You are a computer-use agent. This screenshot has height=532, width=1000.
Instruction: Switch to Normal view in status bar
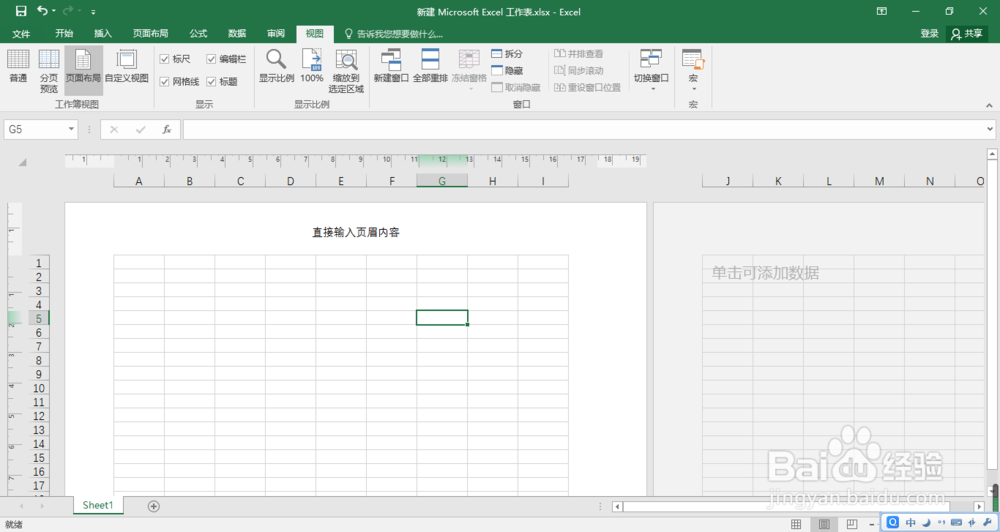[796, 524]
